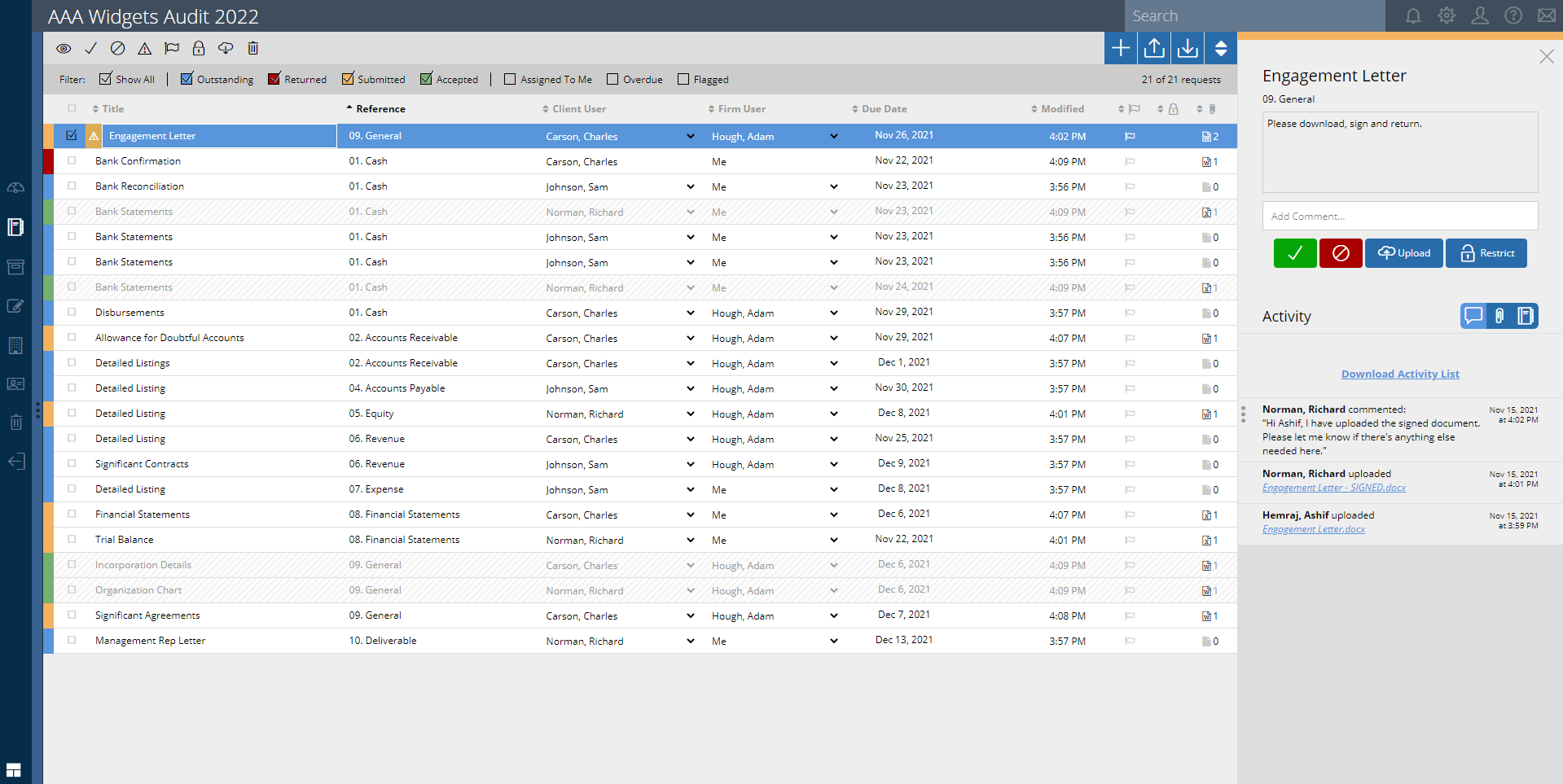The height and width of the screenshot is (784, 1563).
Task: Click the Add Comment input field
Action: 1399,216
